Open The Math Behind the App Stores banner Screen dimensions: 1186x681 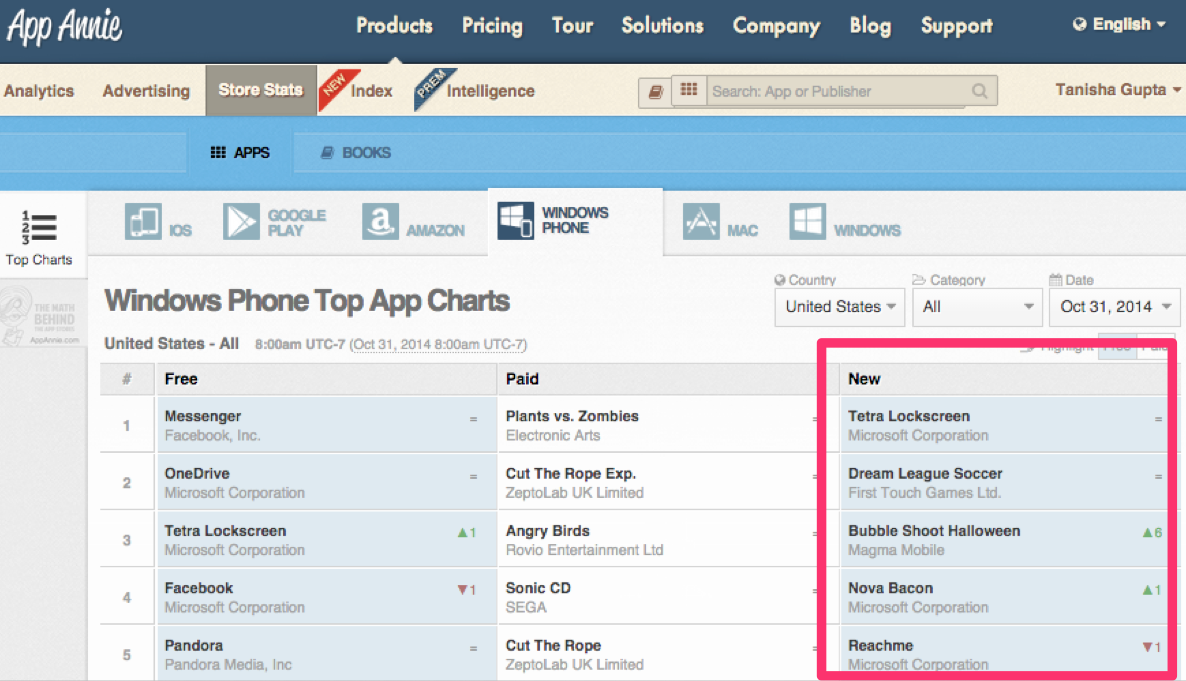pyautogui.click(x=42, y=316)
